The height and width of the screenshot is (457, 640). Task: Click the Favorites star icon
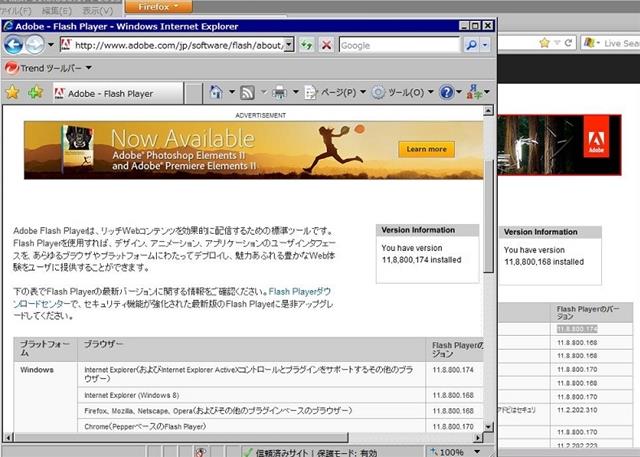(x=12, y=93)
